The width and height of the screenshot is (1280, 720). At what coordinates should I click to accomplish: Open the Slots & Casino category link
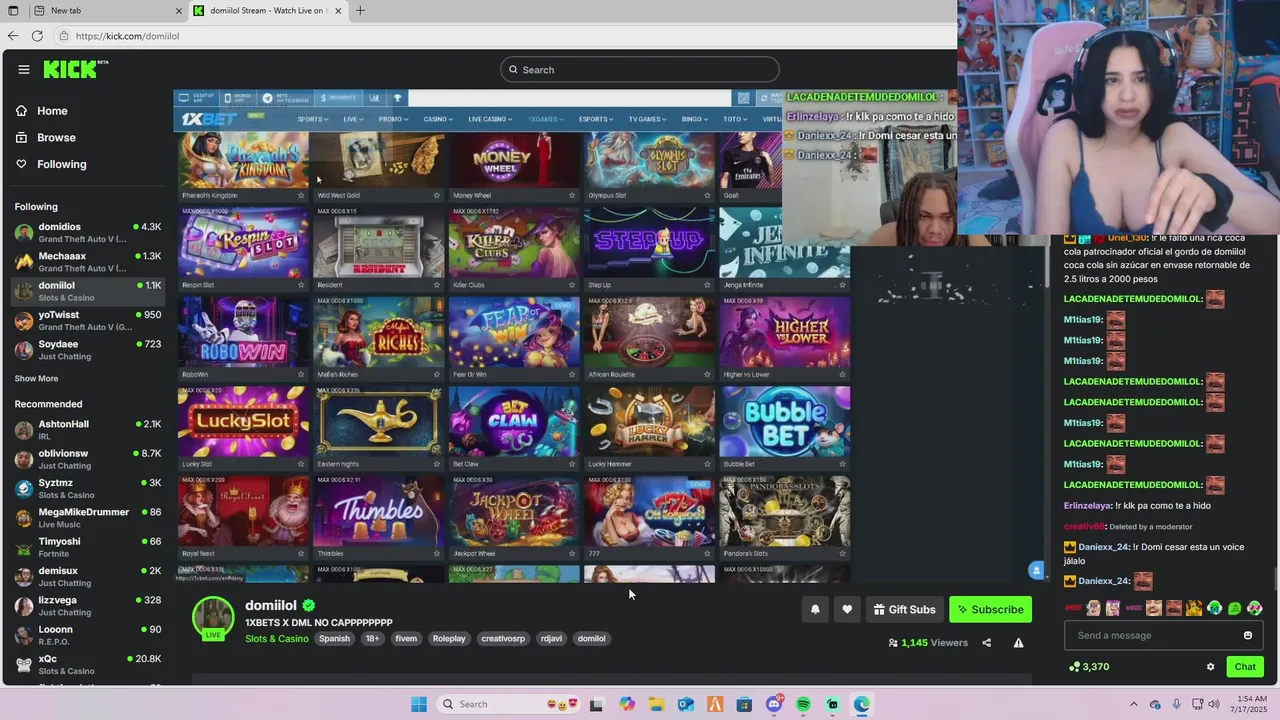click(277, 639)
